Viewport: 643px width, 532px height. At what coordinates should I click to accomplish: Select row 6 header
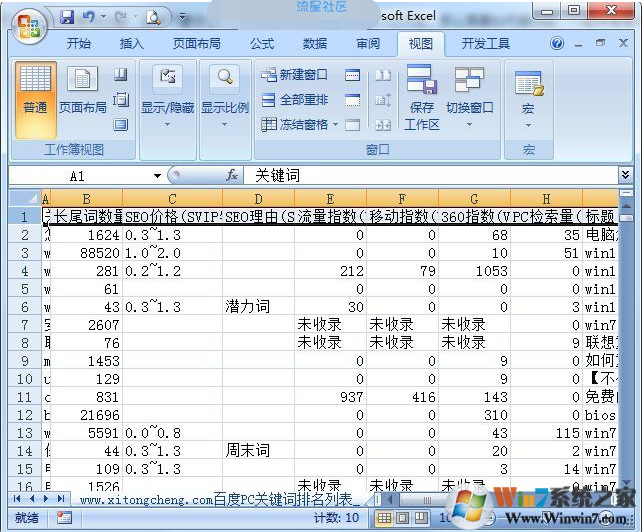click(25, 307)
